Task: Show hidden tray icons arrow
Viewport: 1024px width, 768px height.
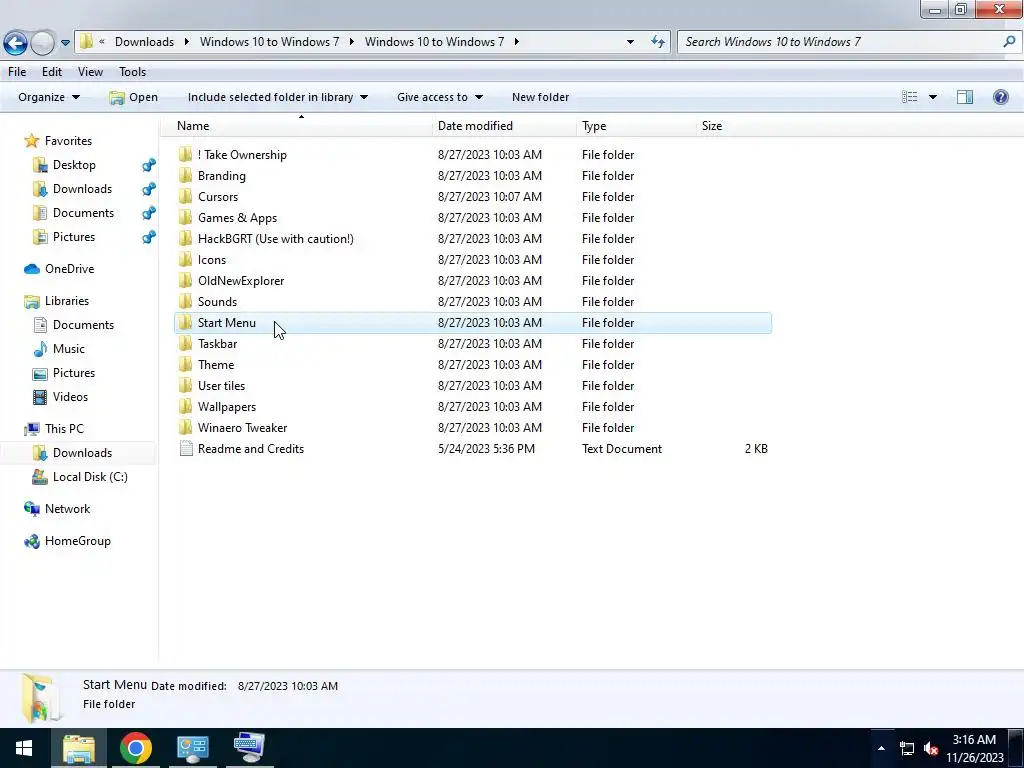Action: [x=881, y=748]
